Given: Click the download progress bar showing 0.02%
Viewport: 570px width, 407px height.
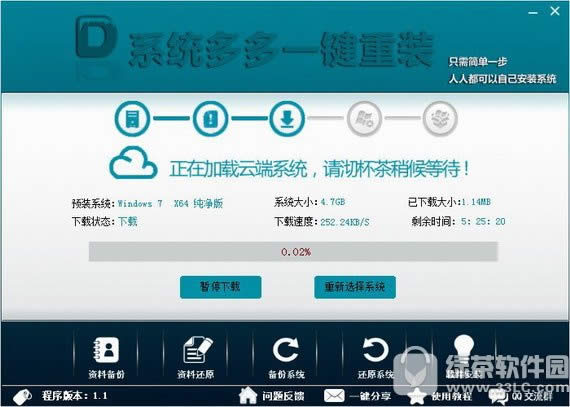Looking at the screenshot, I should tap(293, 251).
